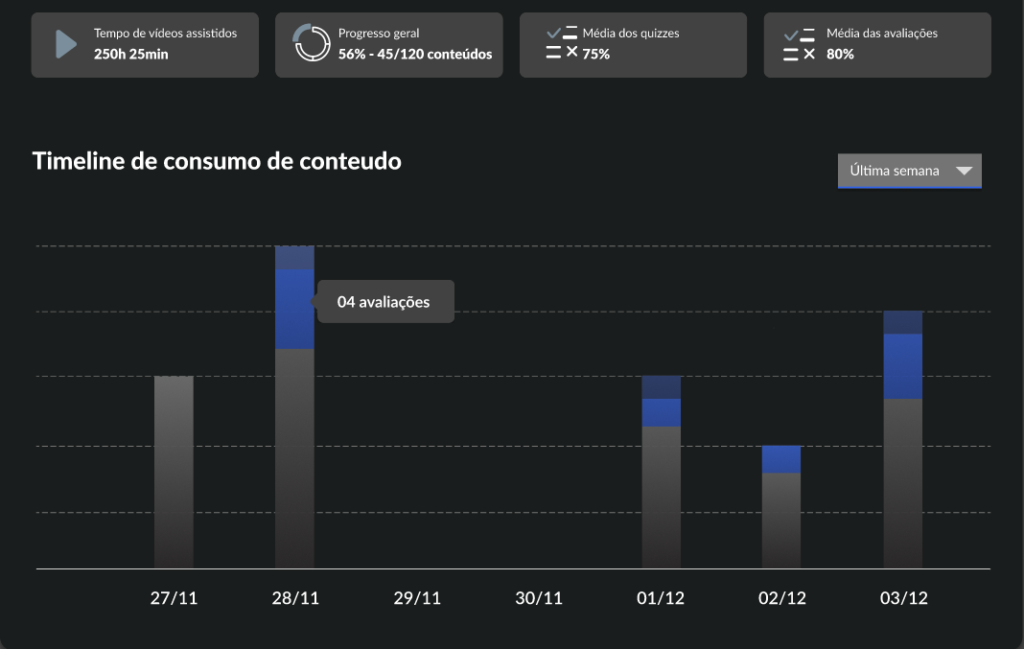1024x649 pixels.
Task: Click the chevron arrow on the time filter
Action: pyautogui.click(x=964, y=170)
